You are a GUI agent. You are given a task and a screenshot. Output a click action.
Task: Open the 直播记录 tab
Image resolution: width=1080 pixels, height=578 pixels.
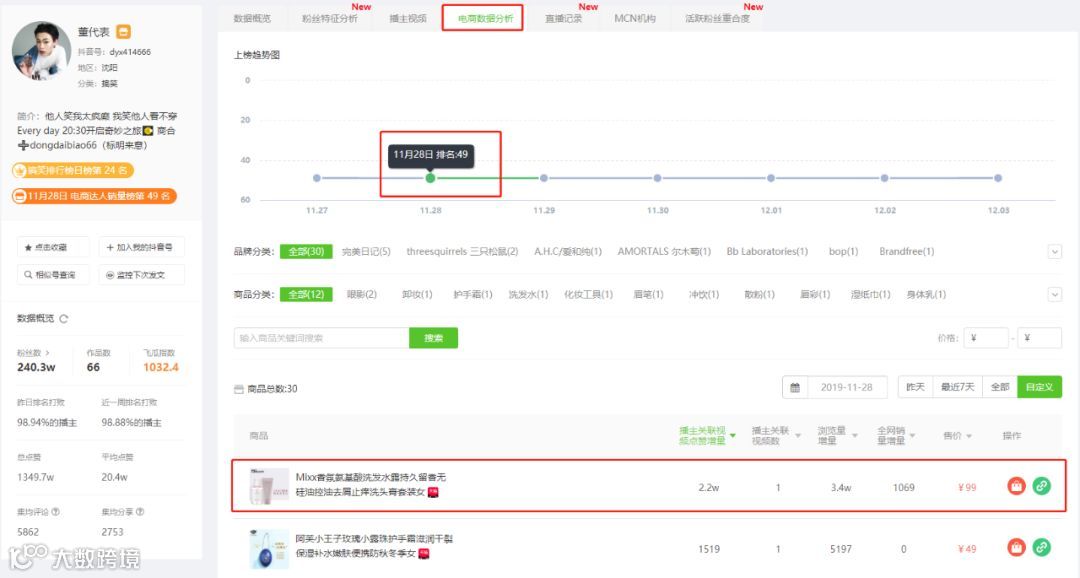[563, 19]
